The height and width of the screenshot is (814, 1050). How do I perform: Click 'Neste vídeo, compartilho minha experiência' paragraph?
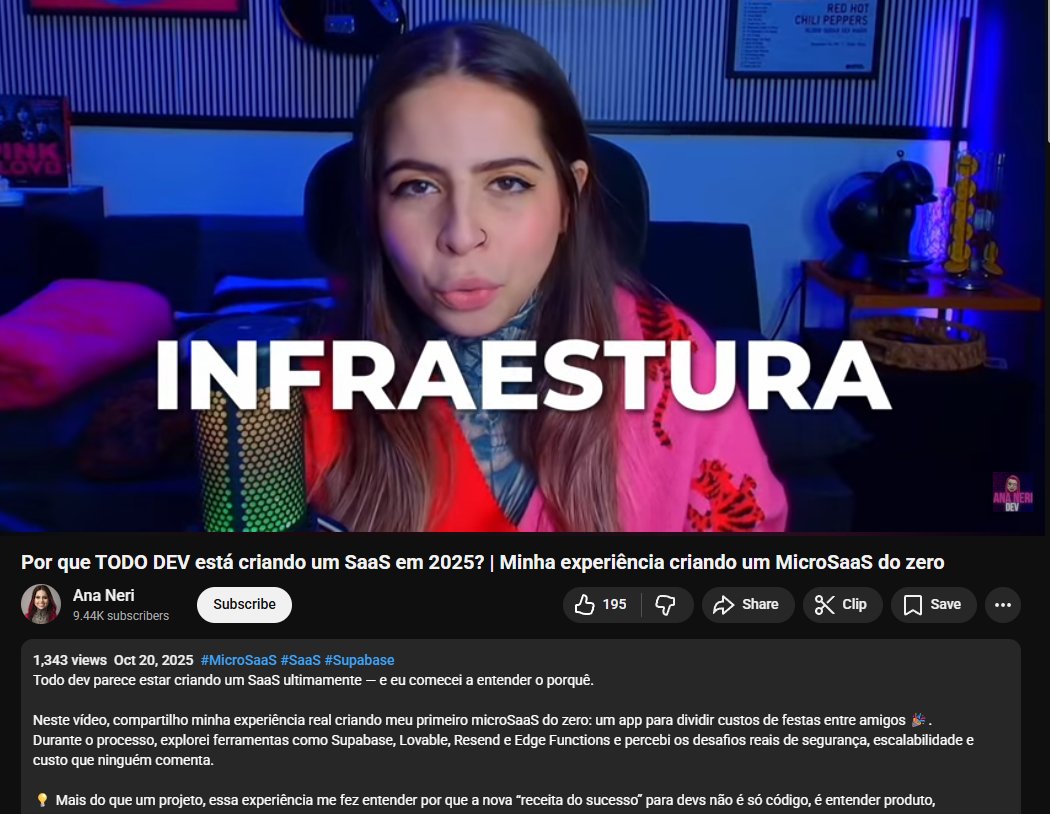[503, 740]
